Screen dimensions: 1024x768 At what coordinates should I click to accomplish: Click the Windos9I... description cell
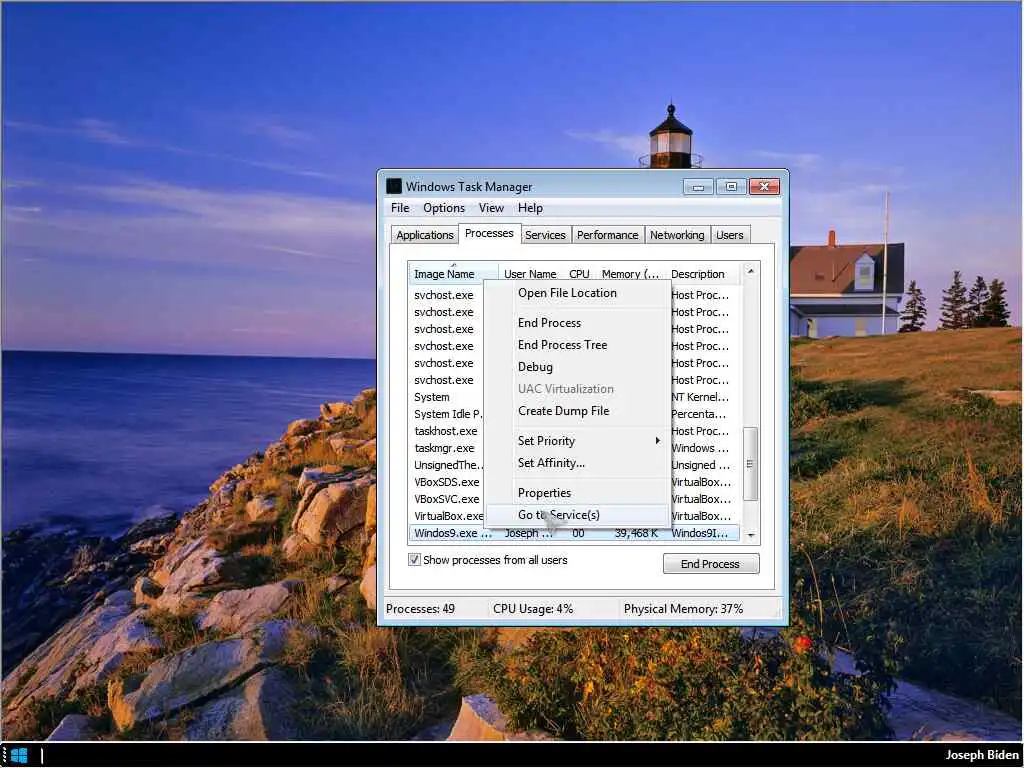point(699,533)
